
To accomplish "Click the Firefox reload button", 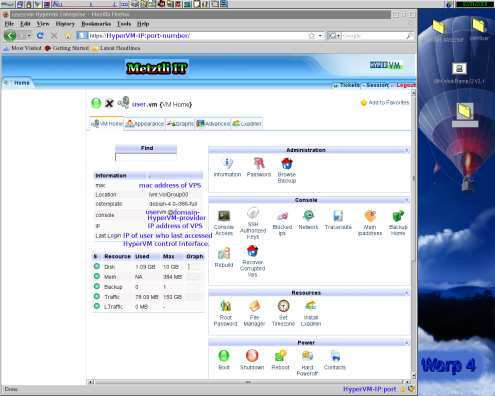I will pyautogui.click(x=40, y=35).
